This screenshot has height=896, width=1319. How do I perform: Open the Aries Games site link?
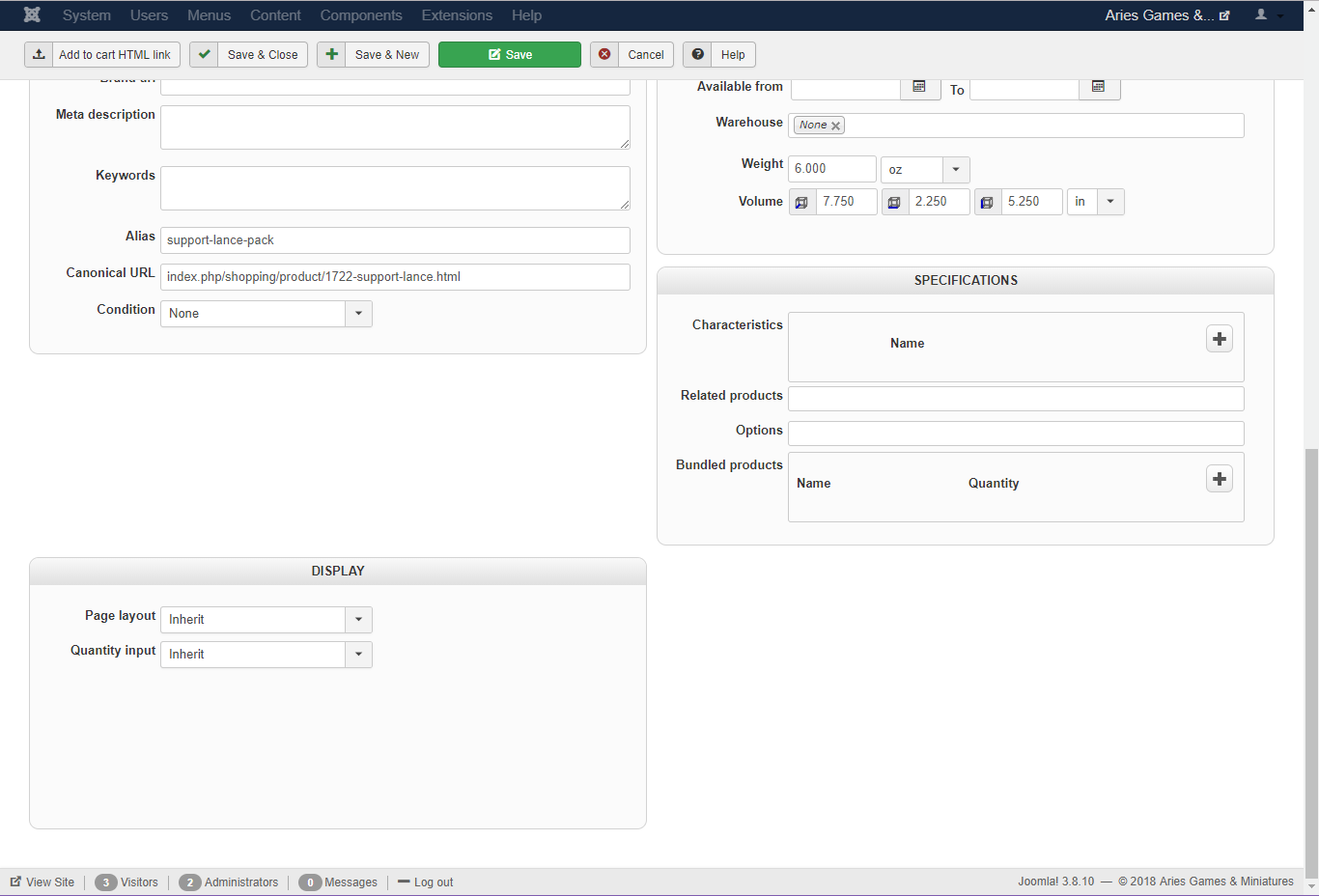tap(1166, 15)
